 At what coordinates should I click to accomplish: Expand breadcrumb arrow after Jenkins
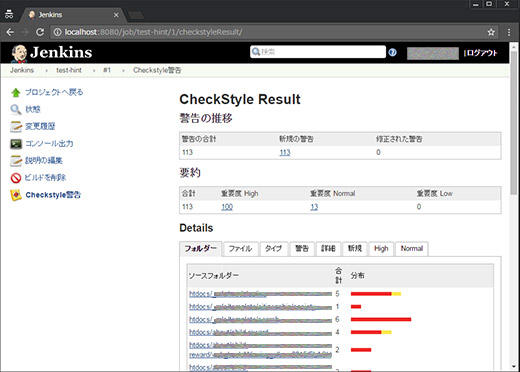[x=46, y=70]
